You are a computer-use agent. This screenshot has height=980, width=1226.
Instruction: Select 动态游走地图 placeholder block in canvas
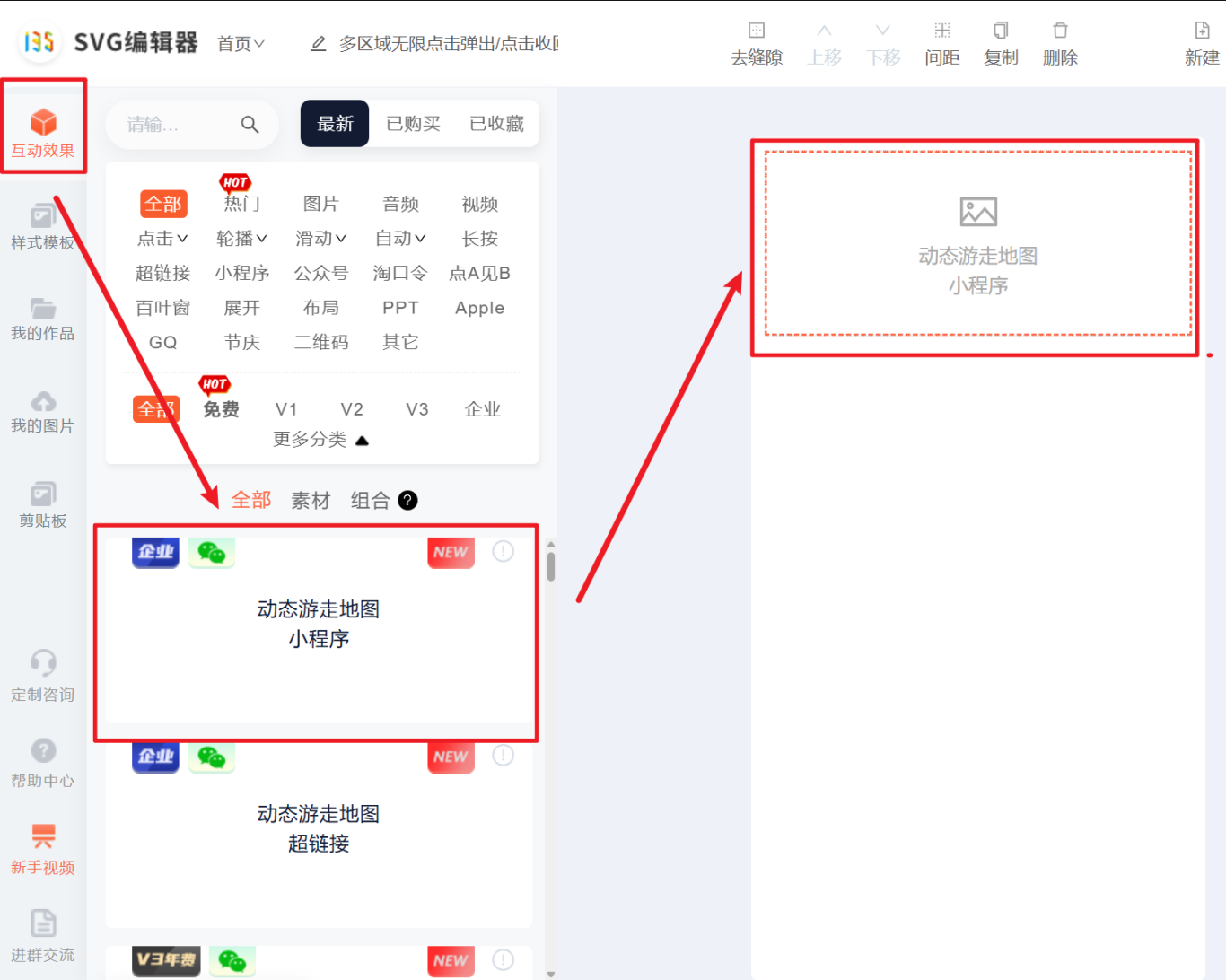(978, 242)
